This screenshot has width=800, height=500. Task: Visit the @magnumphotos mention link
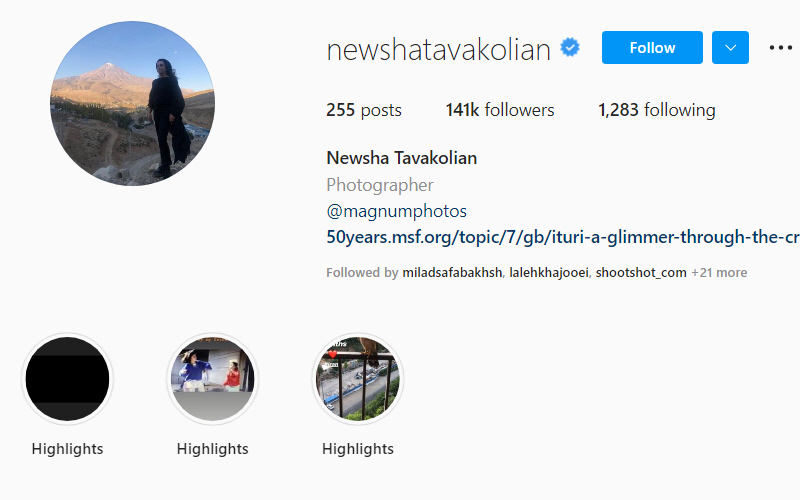(x=396, y=211)
